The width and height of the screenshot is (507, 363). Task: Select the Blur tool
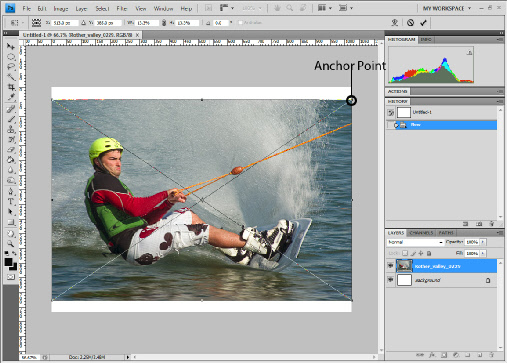pyautogui.click(x=11, y=170)
